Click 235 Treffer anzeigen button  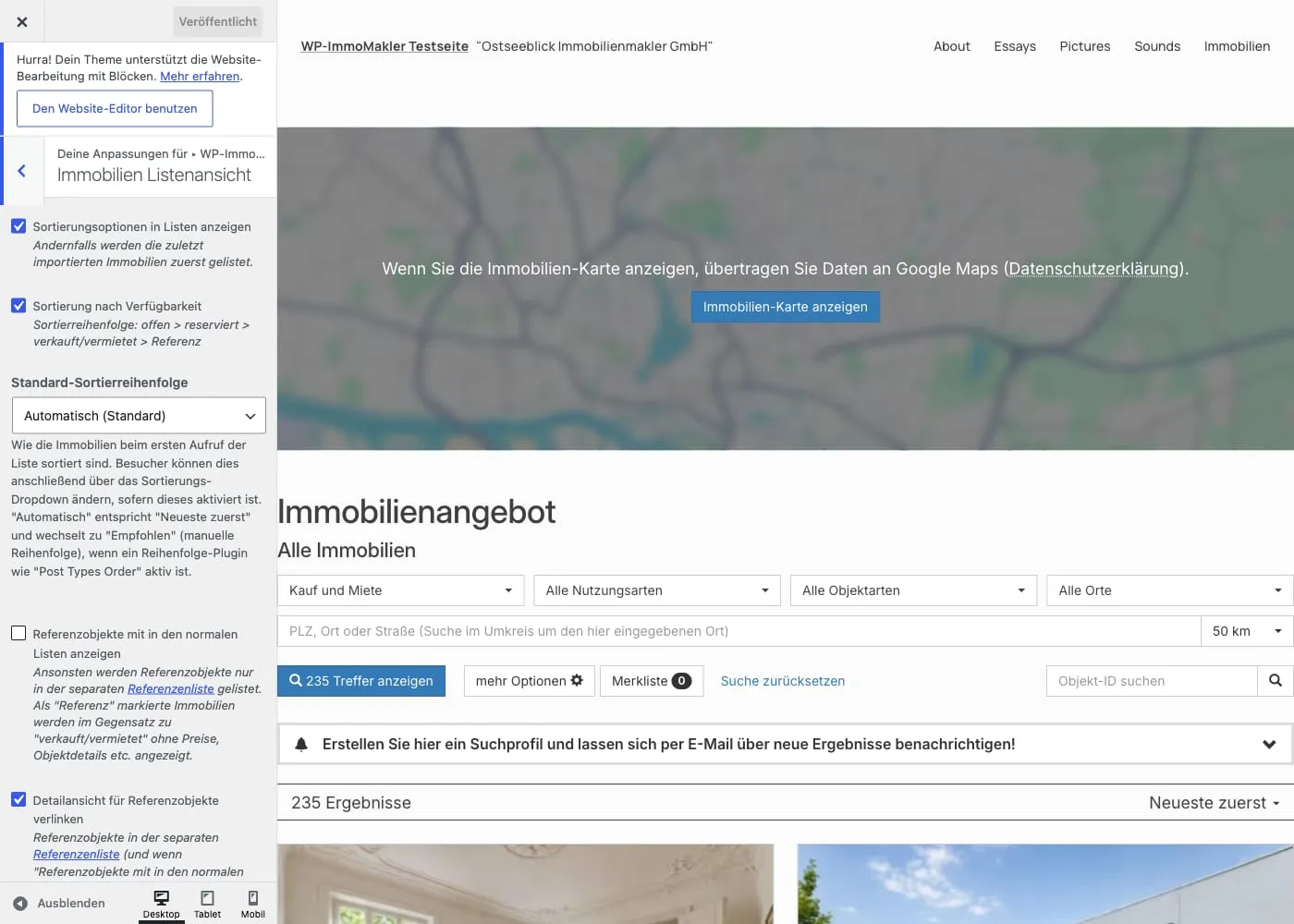pyautogui.click(x=361, y=681)
